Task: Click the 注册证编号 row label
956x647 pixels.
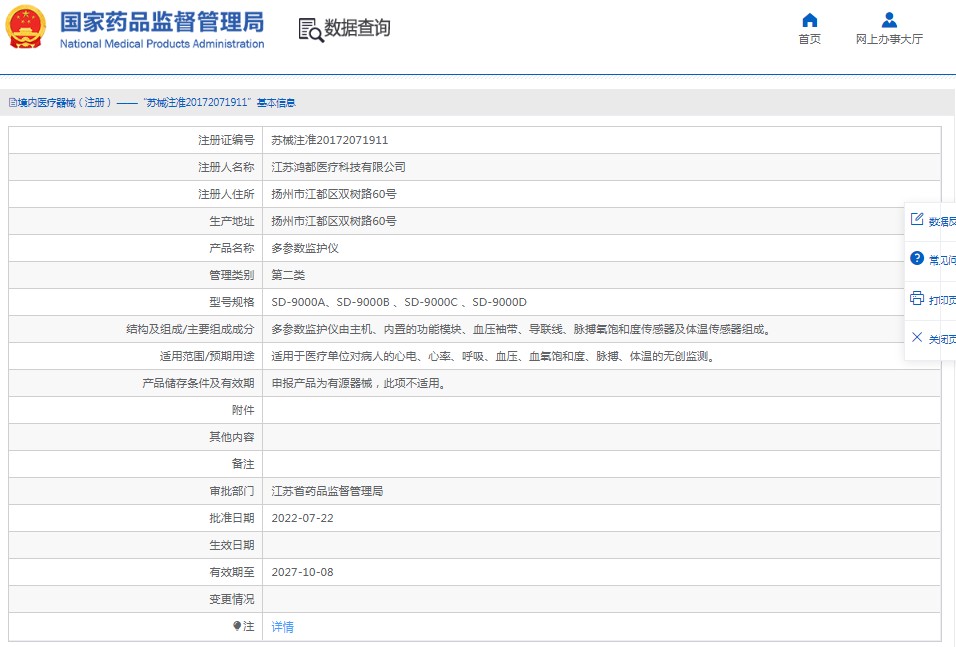Action: click(x=226, y=140)
